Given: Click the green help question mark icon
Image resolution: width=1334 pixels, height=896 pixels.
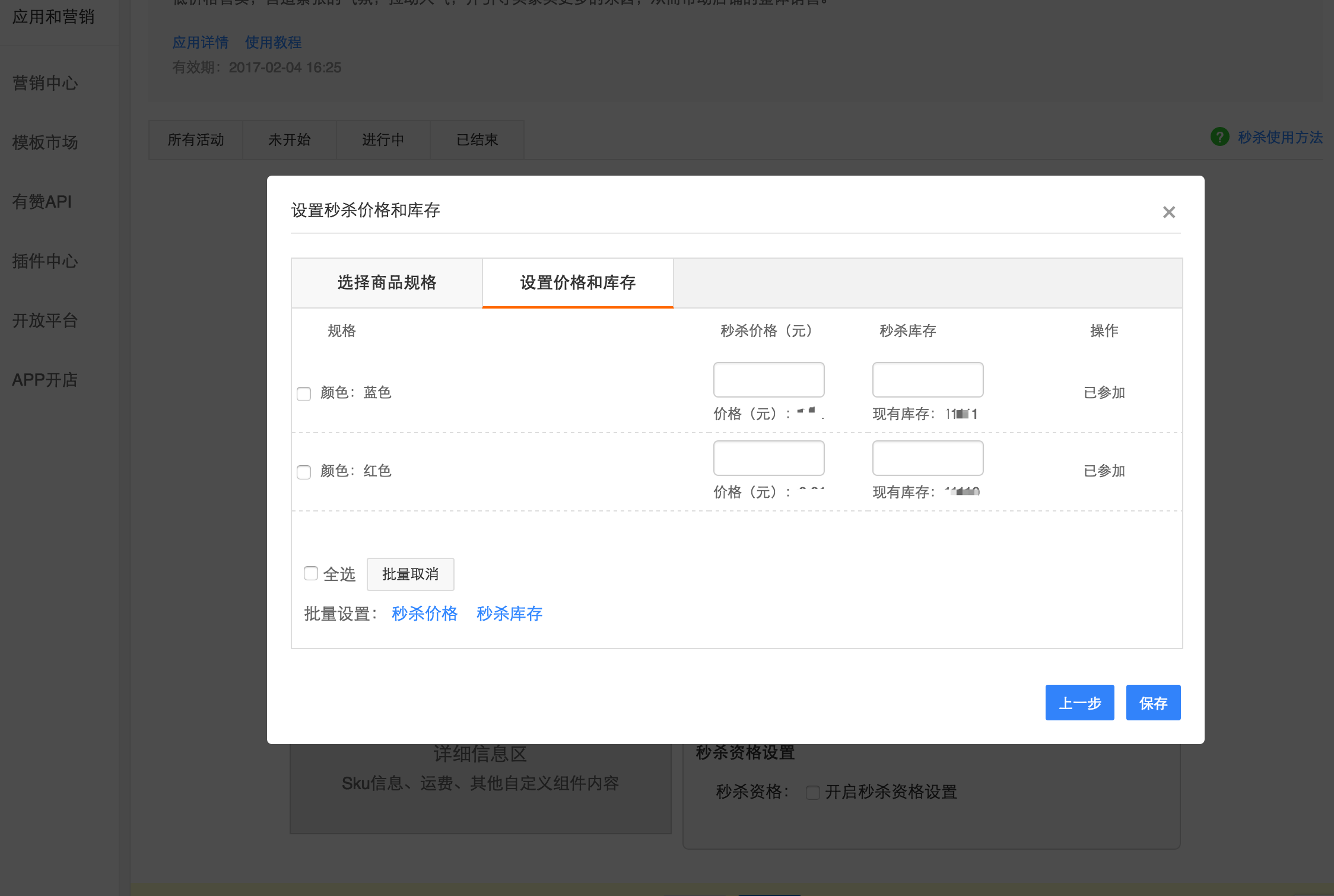Looking at the screenshot, I should [1219, 137].
